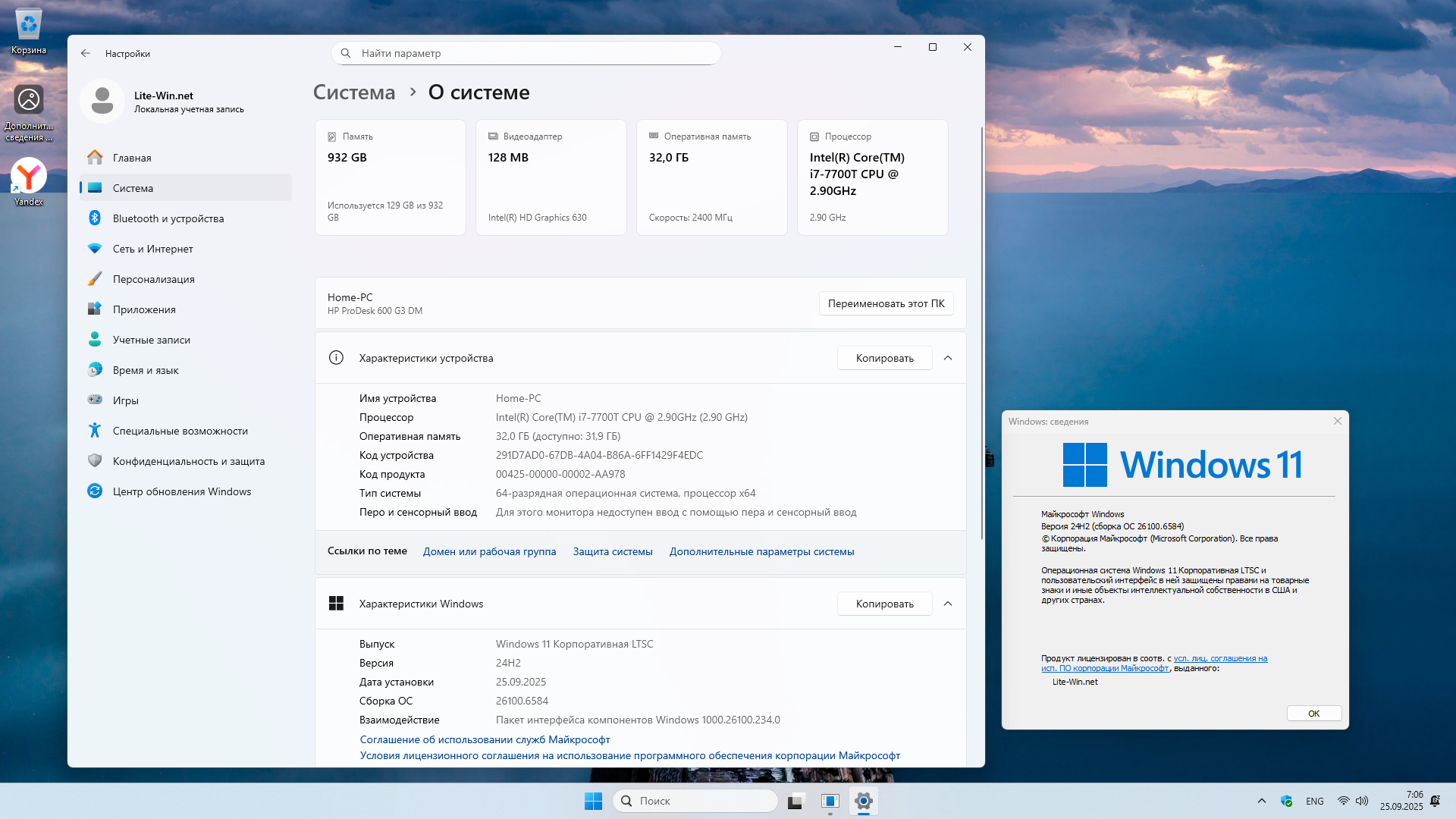Screen dimensions: 1456x819
Task: Collapse the Windows specifications section
Action: pyautogui.click(x=948, y=604)
